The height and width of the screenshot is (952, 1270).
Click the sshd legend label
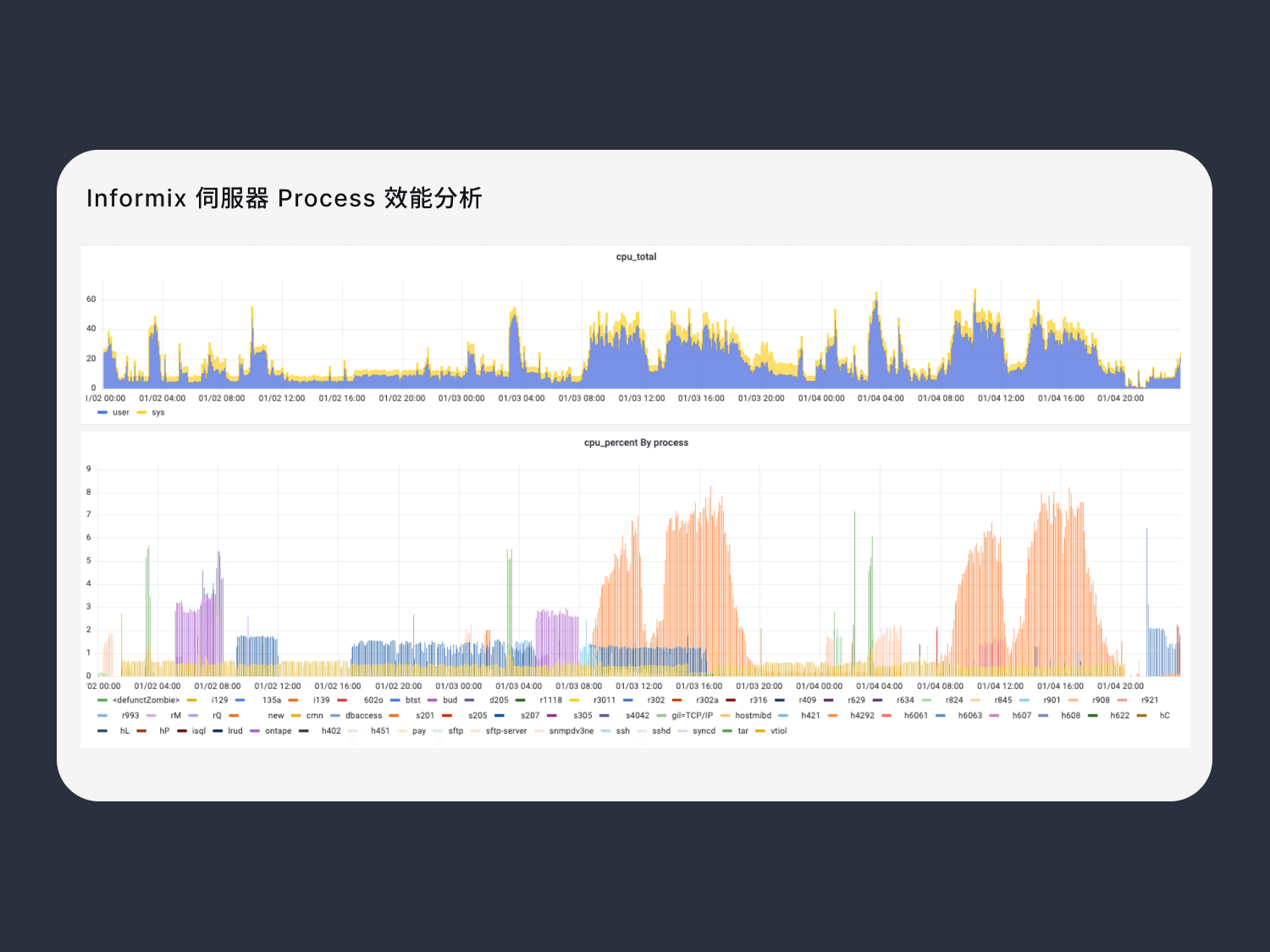point(661,731)
